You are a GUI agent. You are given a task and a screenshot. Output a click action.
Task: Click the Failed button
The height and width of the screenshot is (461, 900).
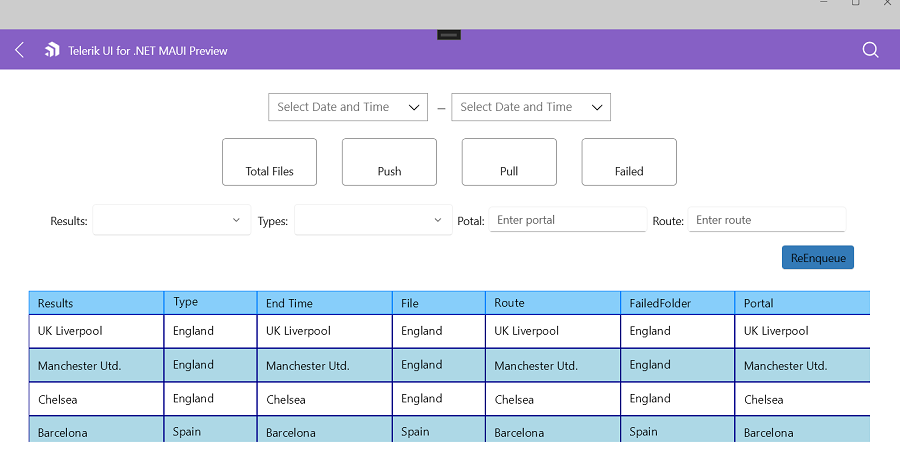coord(629,162)
